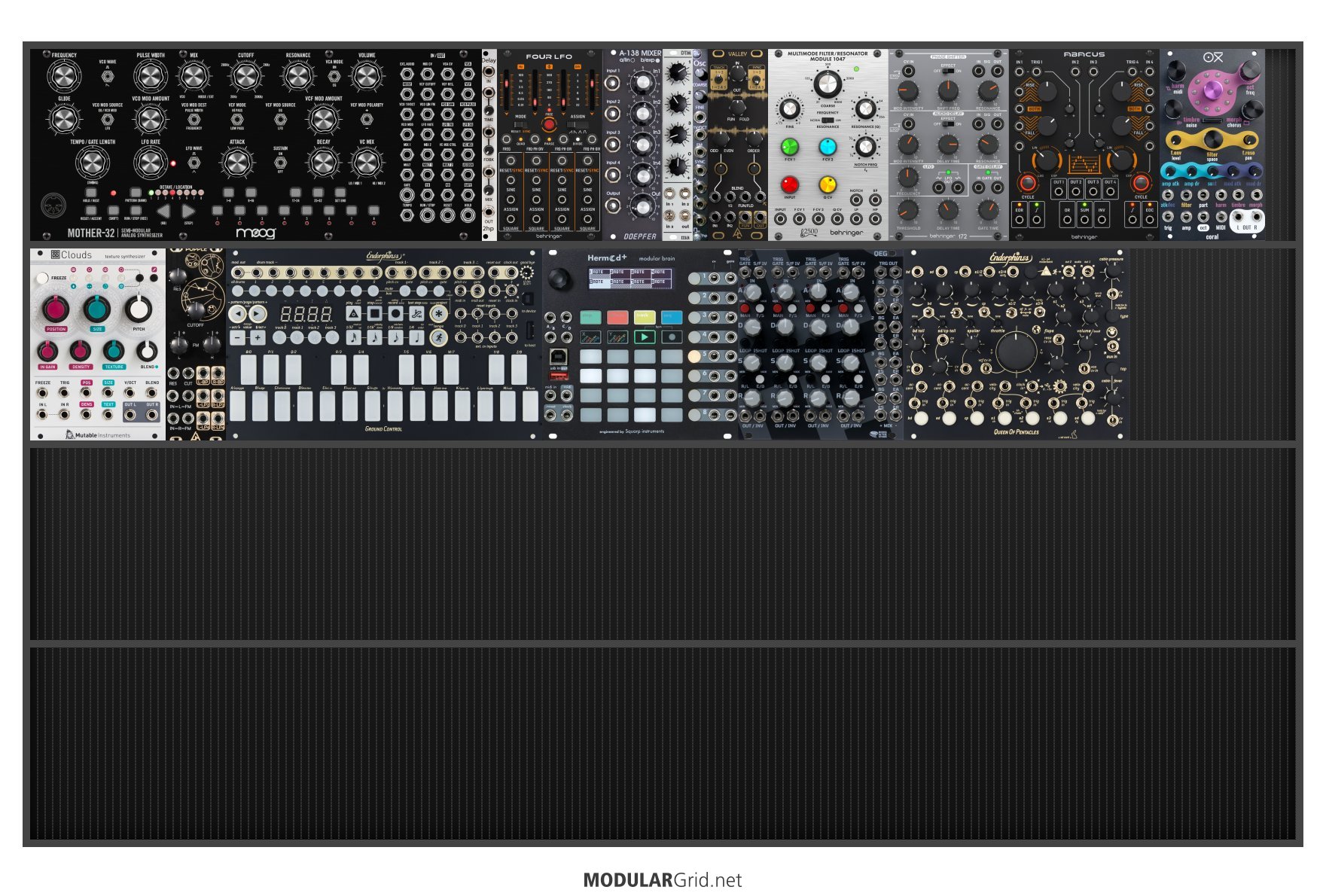Viewport: 1326px width, 896px height.
Task: Click the plus button on Ground Control
Action: tap(258, 338)
